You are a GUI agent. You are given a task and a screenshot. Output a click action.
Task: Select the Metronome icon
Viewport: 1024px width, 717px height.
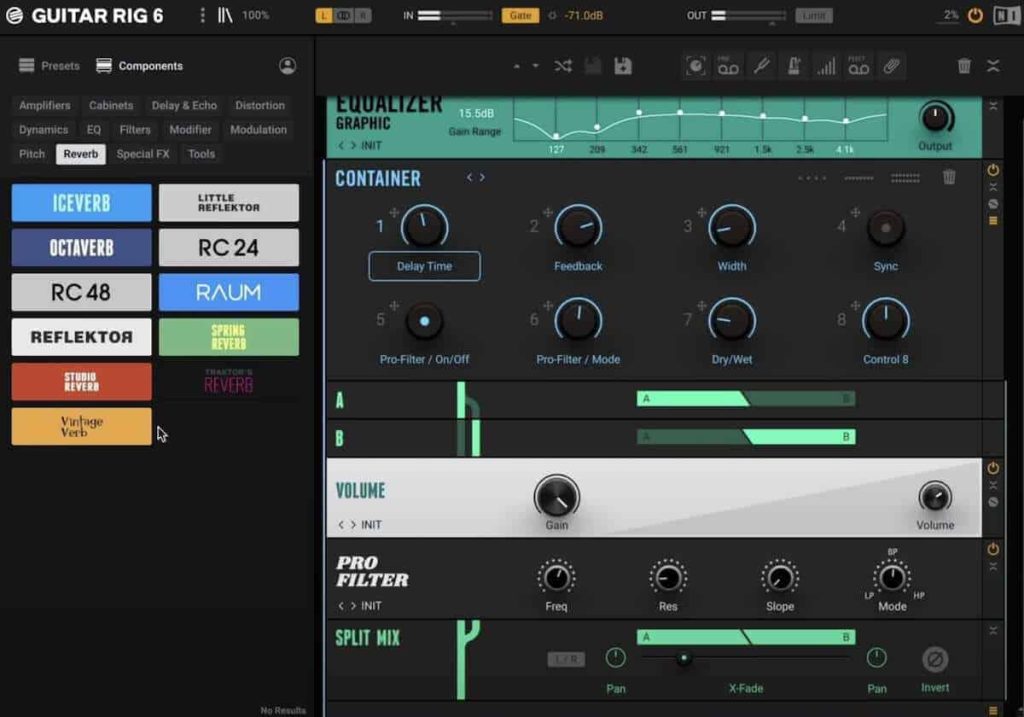[x=795, y=65]
